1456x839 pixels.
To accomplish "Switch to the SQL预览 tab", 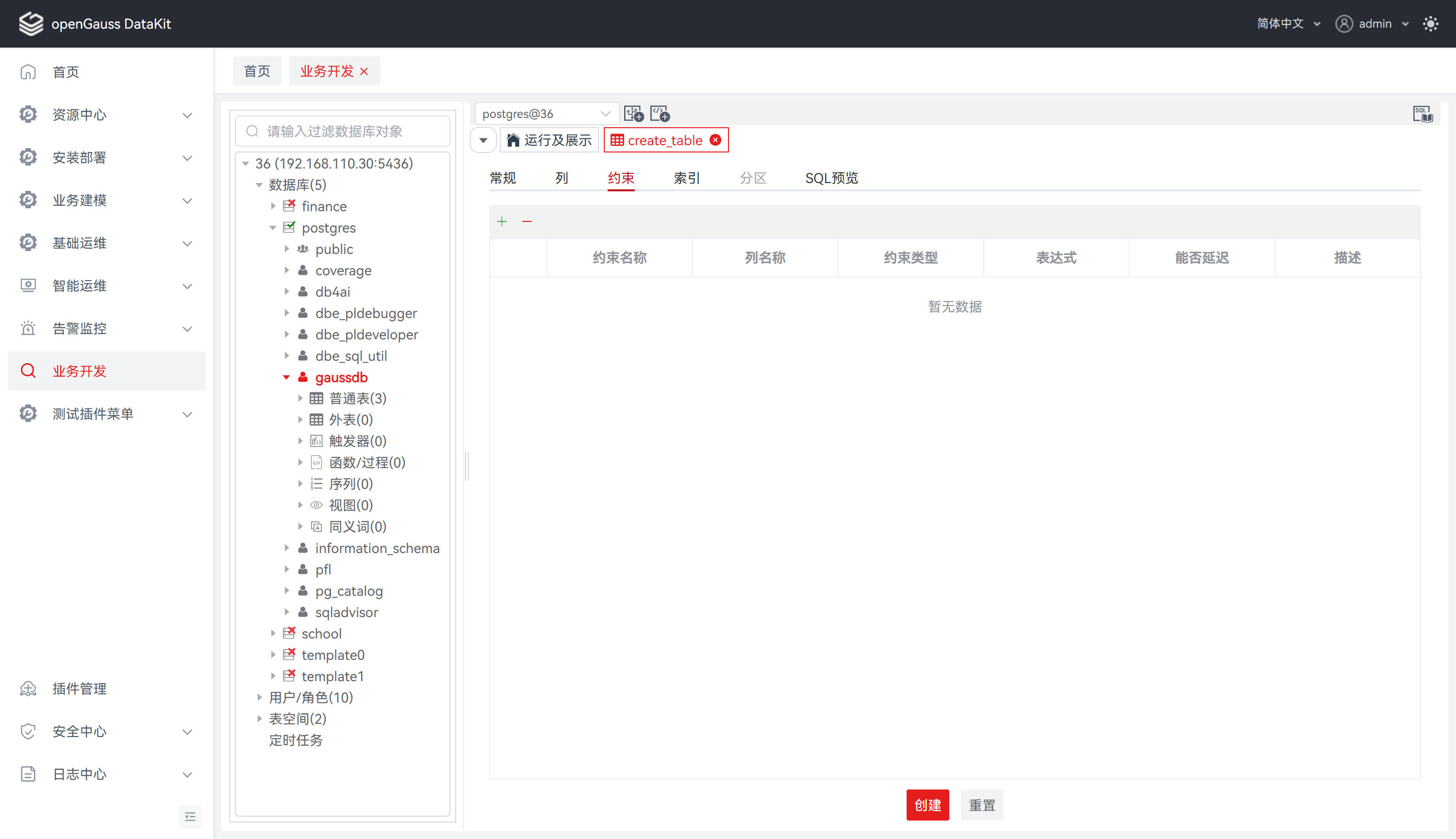I will coord(831,178).
